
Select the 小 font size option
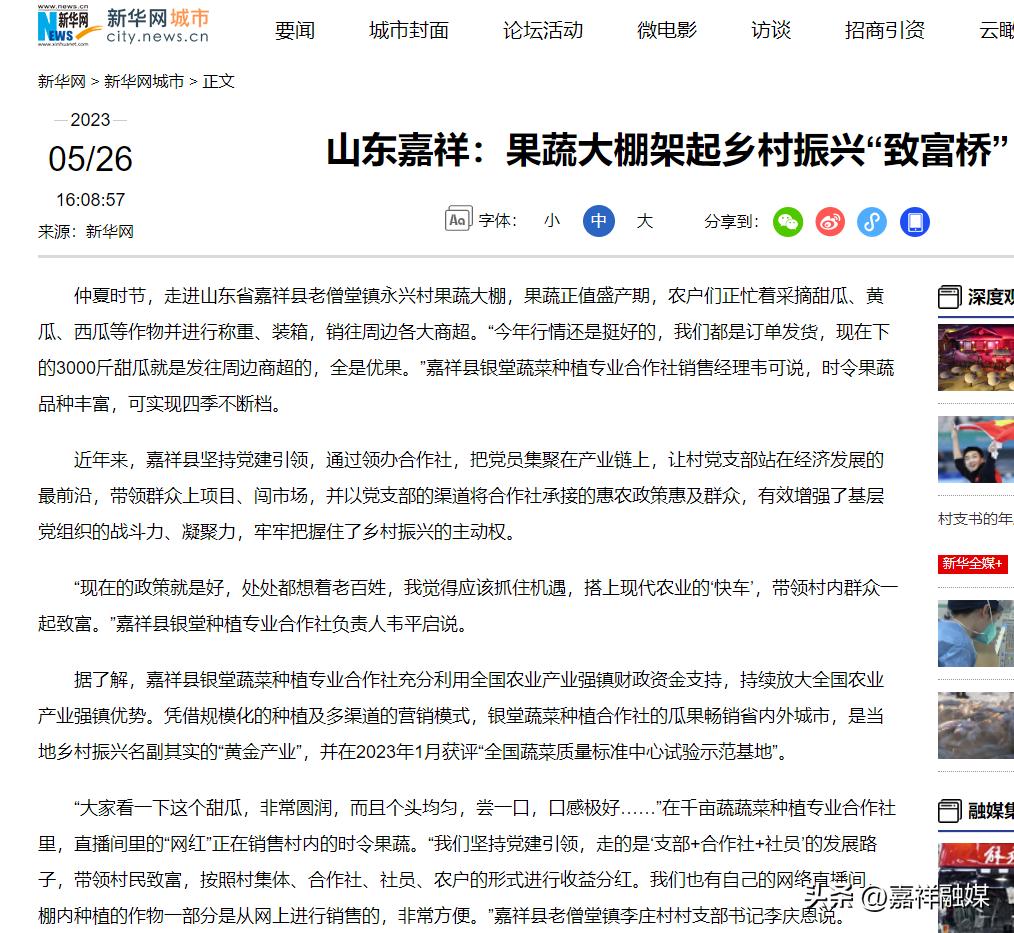pos(551,221)
